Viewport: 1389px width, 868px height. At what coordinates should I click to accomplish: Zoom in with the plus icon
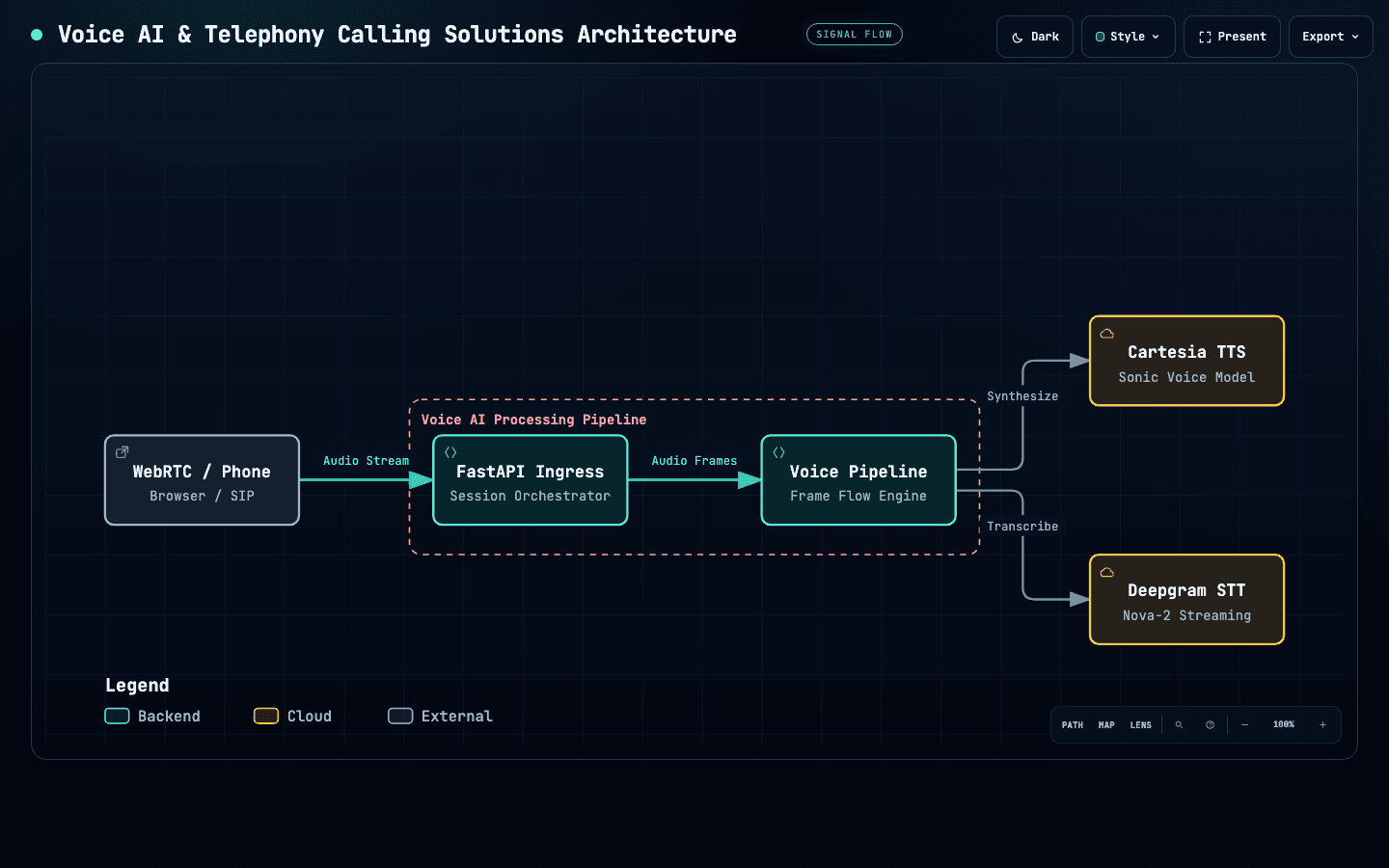click(1322, 725)
